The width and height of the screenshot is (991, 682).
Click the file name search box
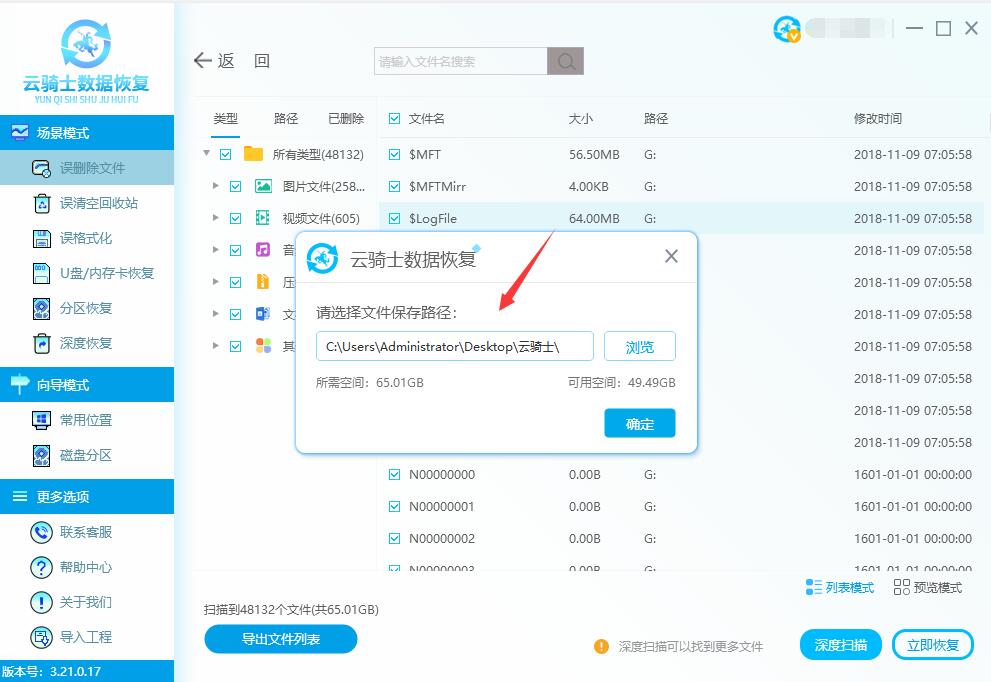[461, 61]
